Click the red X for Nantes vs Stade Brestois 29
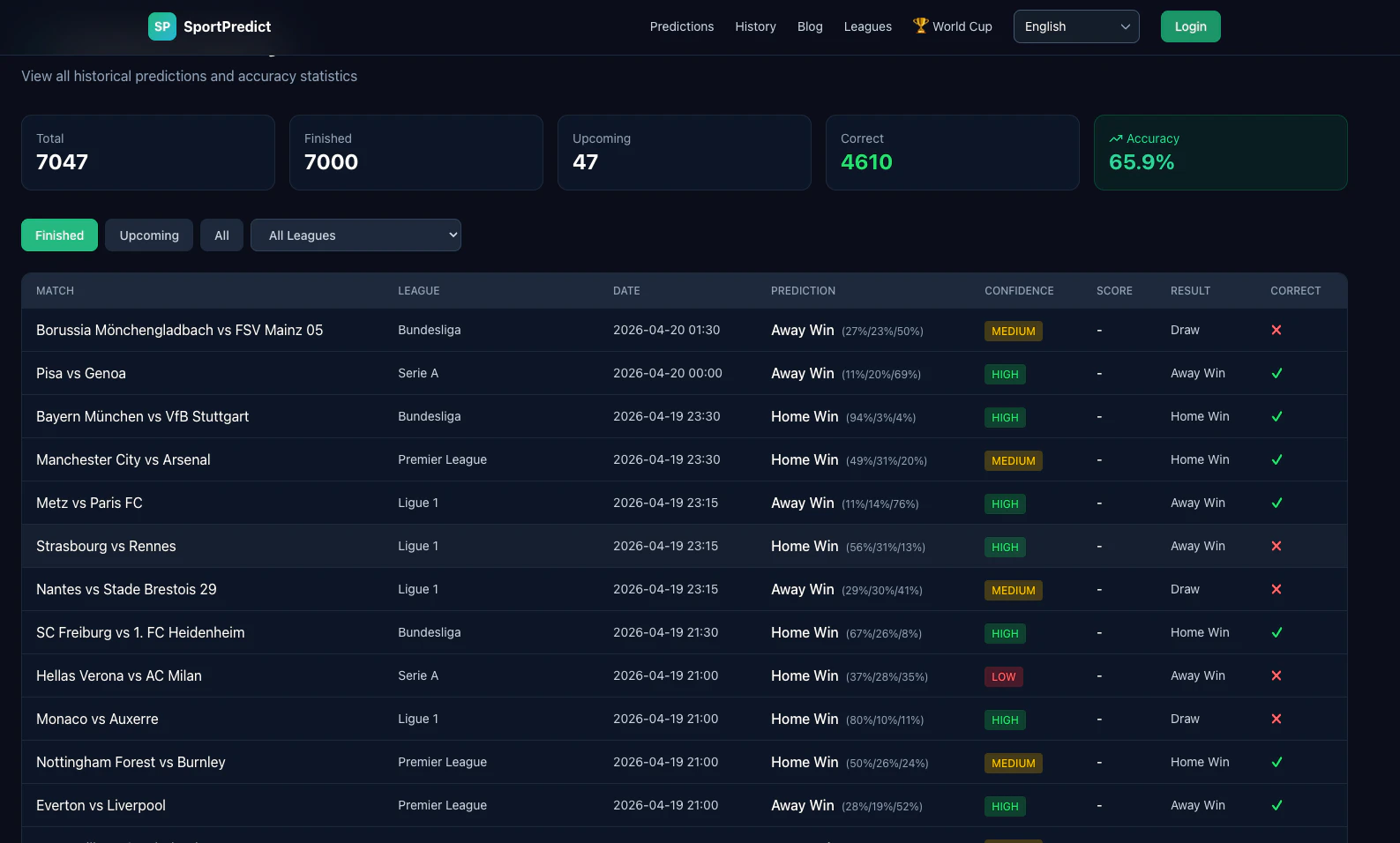This screenshot has width=1400, height=843. click(x=1276, y=589)
